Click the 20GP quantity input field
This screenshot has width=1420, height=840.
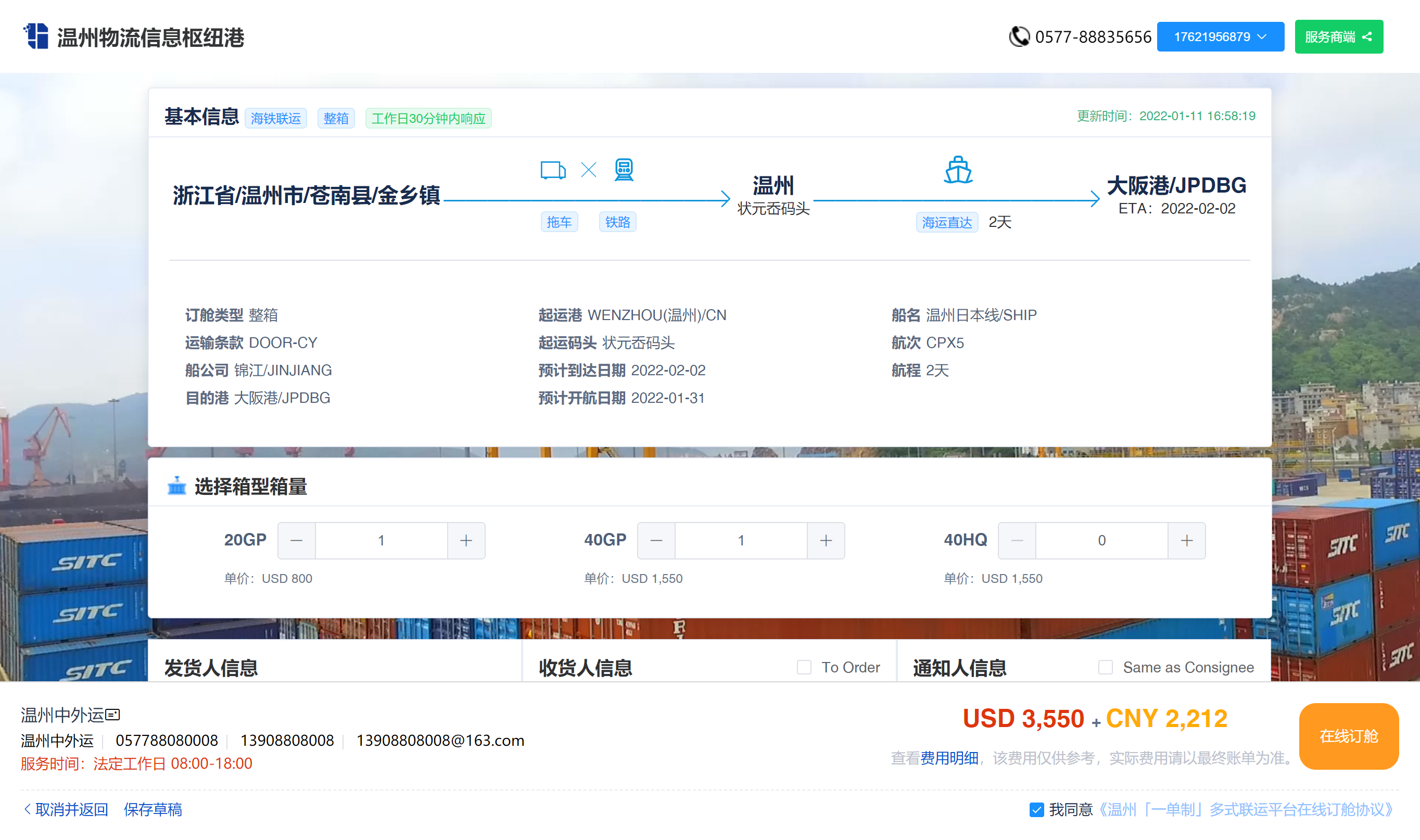(382, 541)
